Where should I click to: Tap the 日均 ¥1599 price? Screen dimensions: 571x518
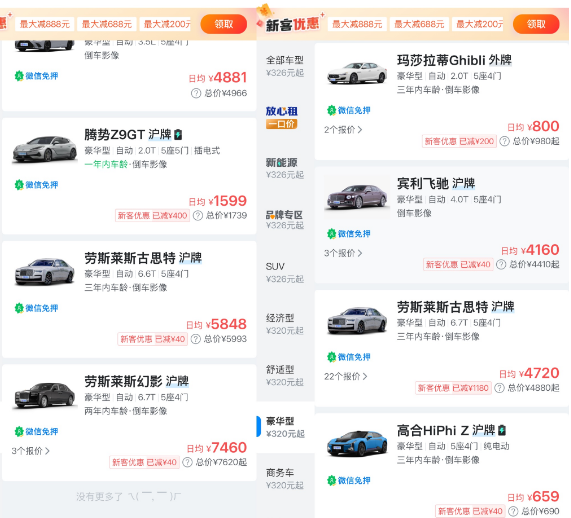click(x=218, y=201)
